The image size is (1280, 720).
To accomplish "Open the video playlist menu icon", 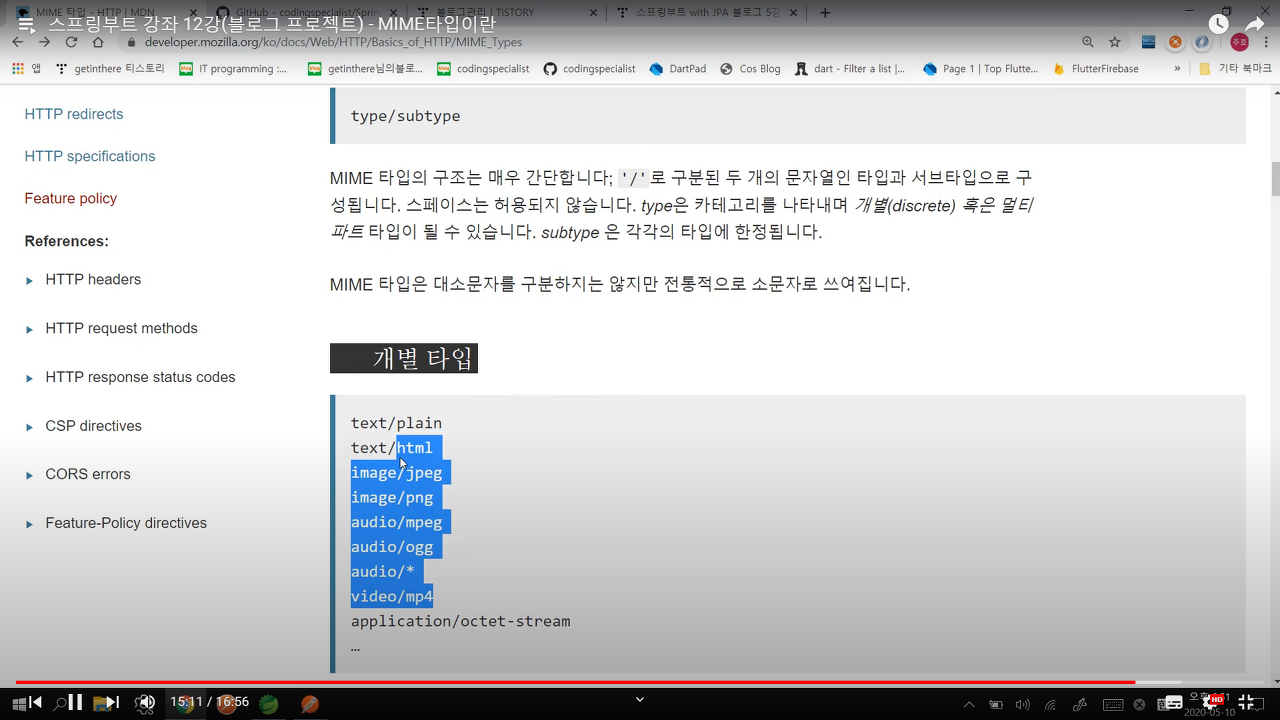I will (26, 25).
